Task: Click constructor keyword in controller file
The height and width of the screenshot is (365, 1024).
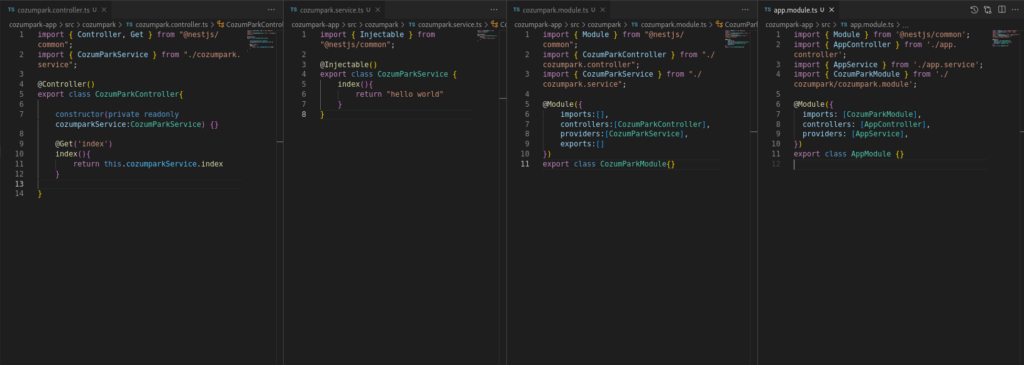Action: coord(80,114)
